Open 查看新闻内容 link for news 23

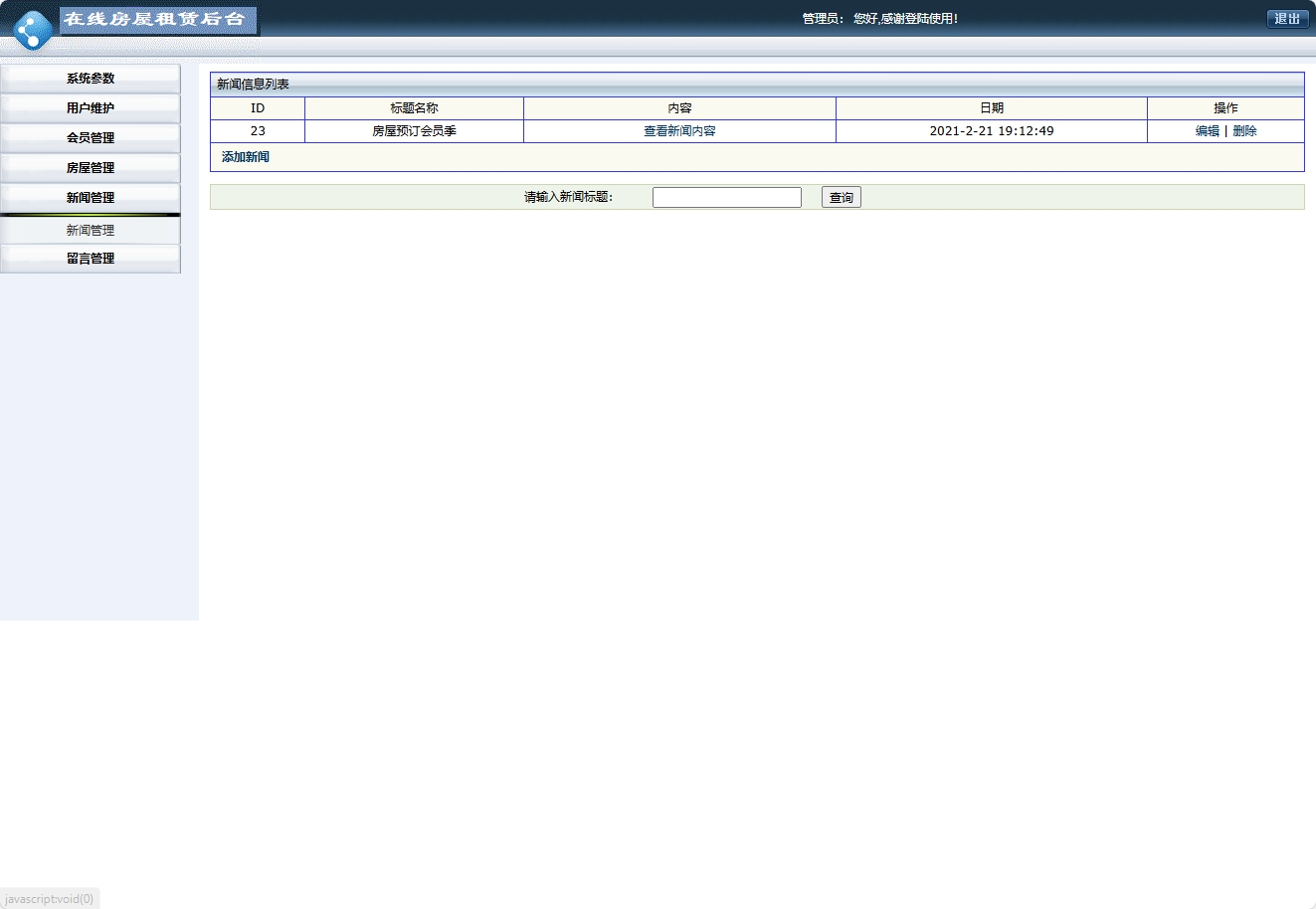point(679,131)
